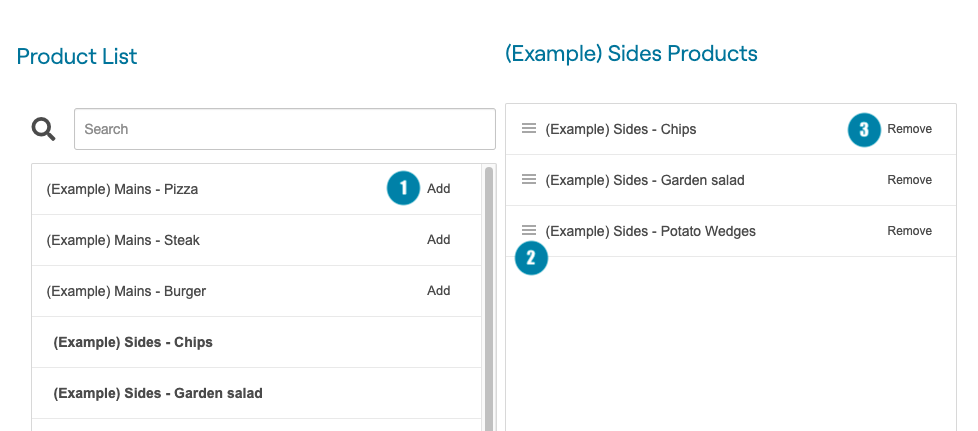Click drag handle for Sides - Garden salad
This screenshot has width=978, height=431.
coord(529,180)
